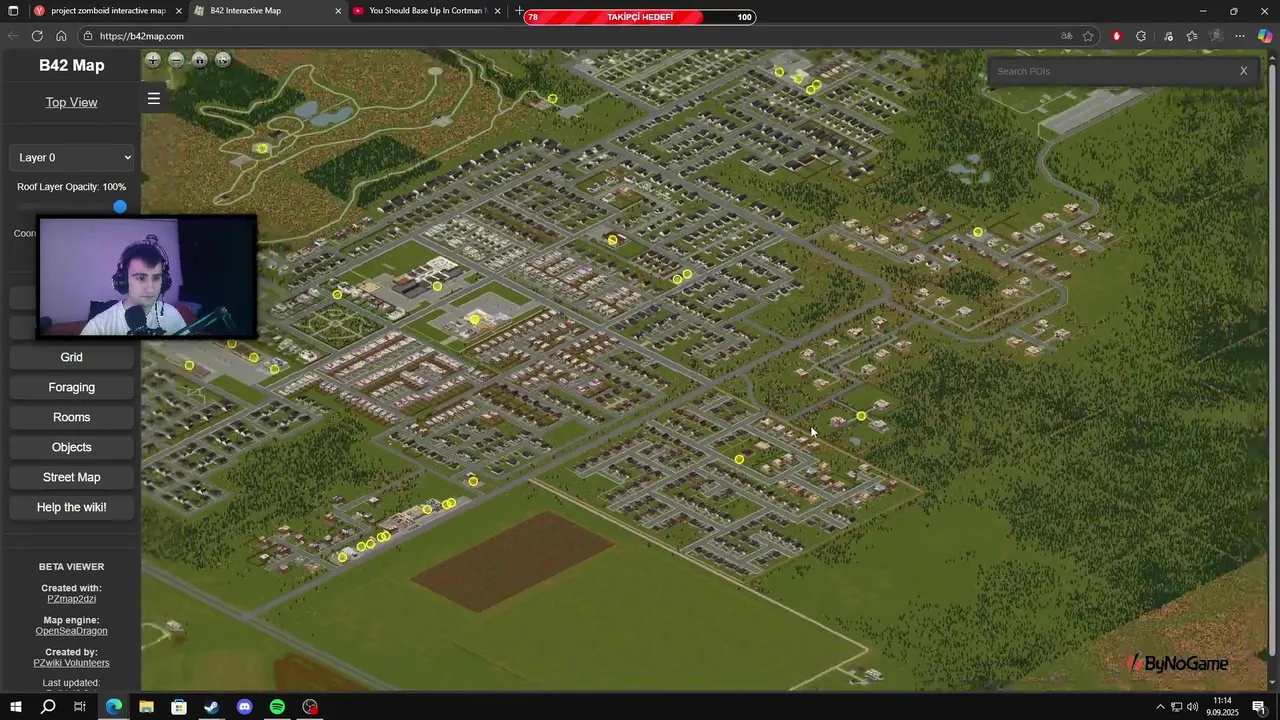The image size is (1280, 720).
Task: Click the map home view icon
Action: coord(200,60)
